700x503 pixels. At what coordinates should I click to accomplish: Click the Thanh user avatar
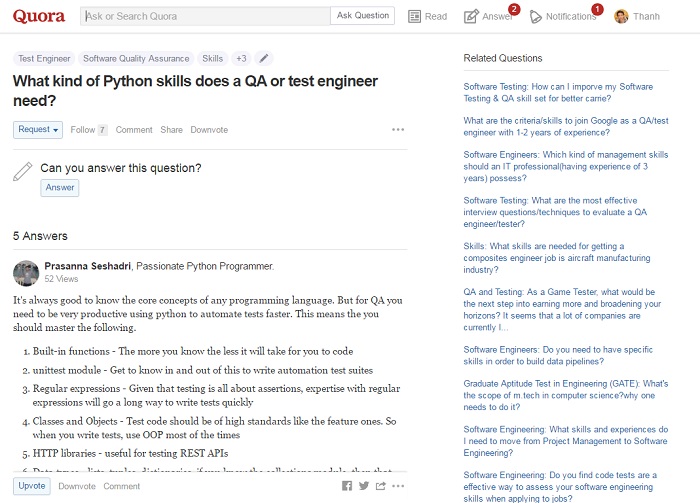pyautogui.click(x=621, y=17)
